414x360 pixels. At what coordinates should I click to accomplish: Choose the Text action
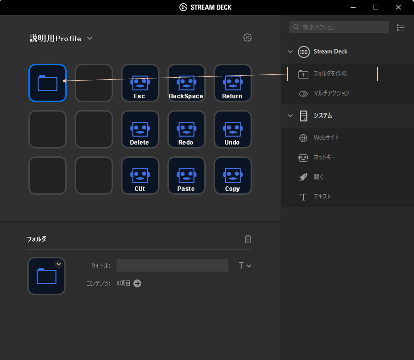pyautogui.click(x=348, y=197)
